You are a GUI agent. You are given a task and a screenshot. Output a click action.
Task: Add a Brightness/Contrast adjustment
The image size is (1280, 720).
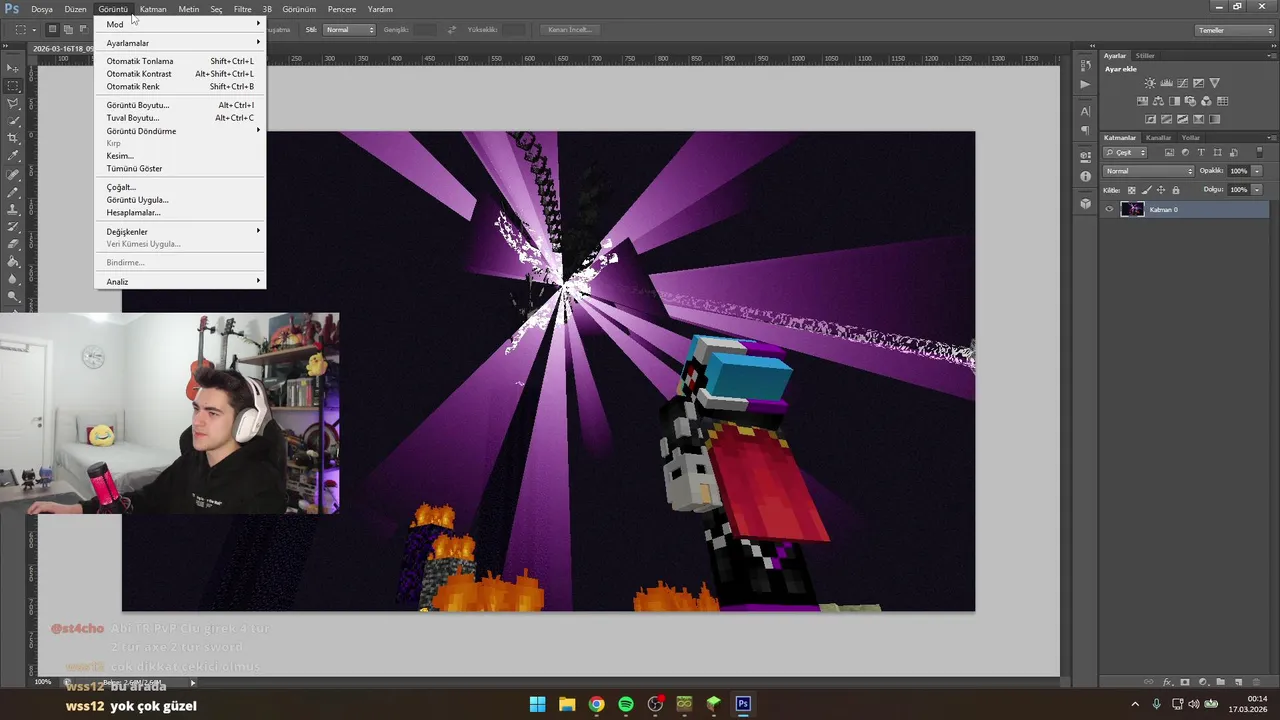click(1150, 83)
